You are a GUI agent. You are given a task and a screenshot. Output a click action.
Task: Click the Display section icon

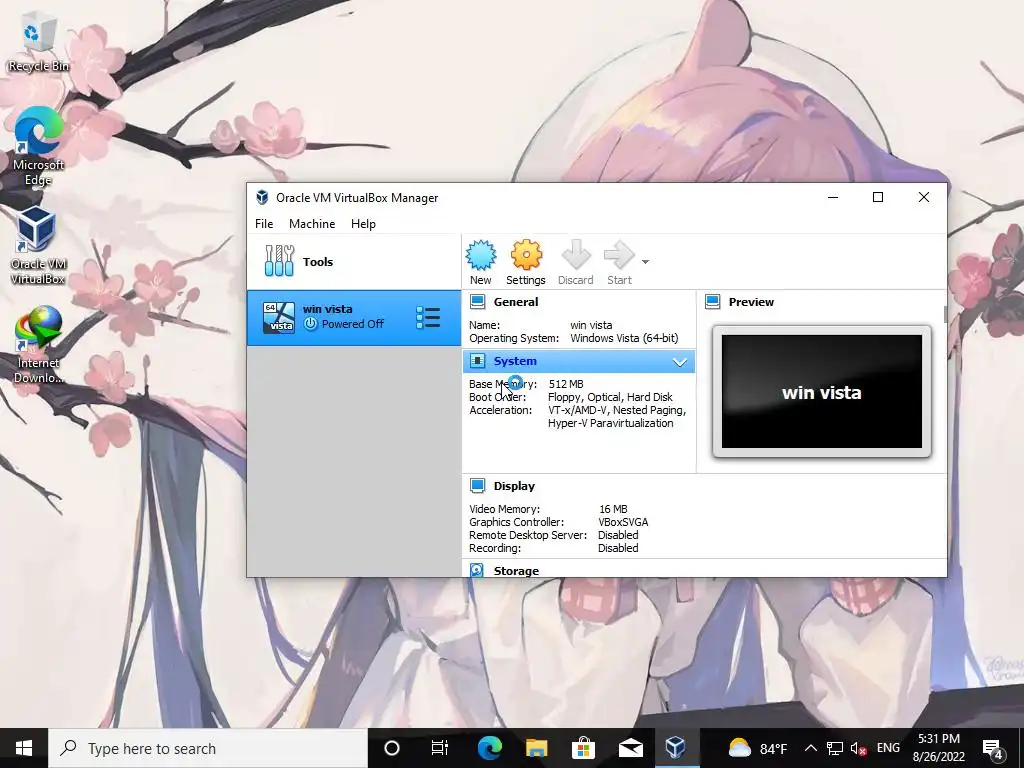[x=477, y=486]
